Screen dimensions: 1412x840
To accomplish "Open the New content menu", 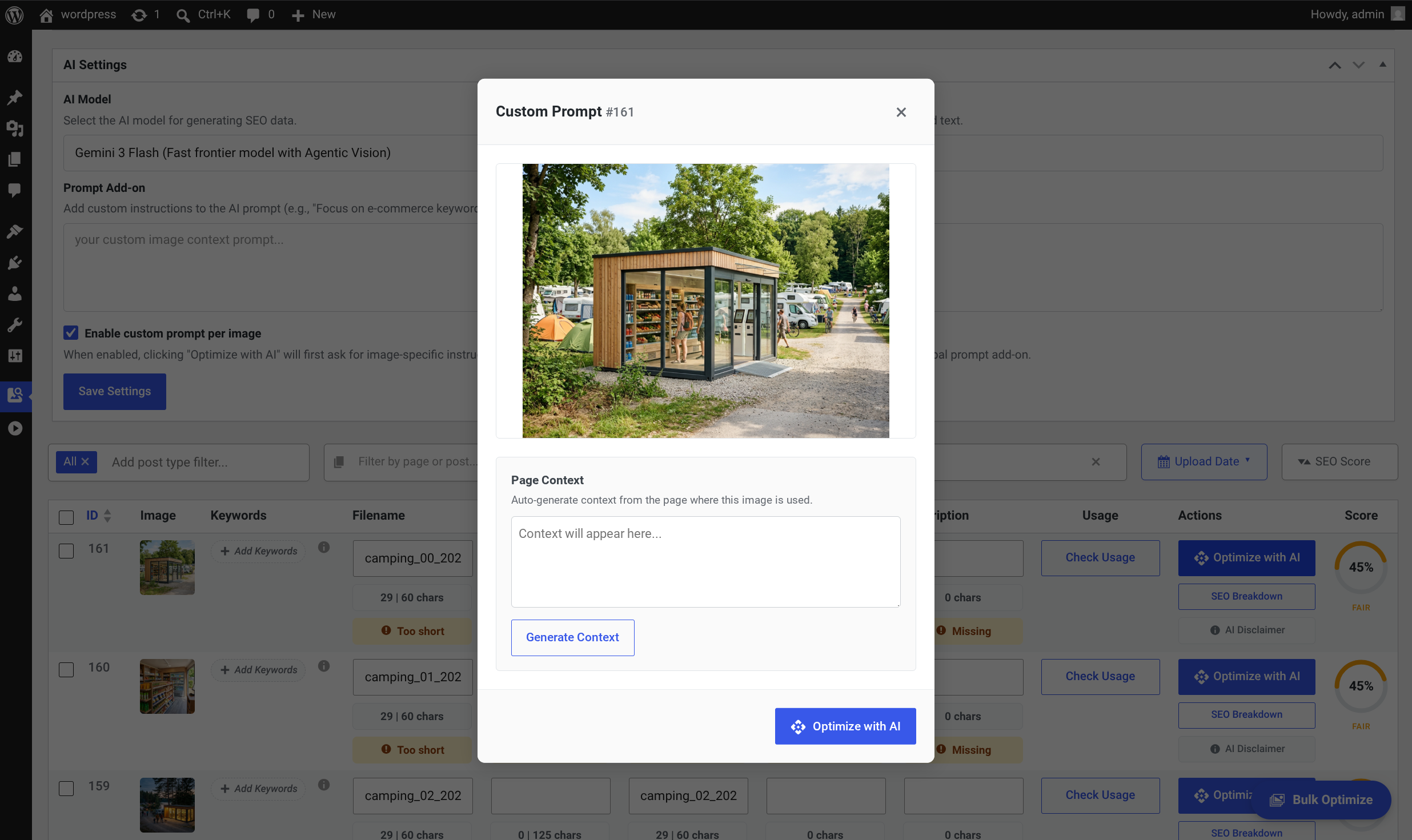I will point(314,15).
